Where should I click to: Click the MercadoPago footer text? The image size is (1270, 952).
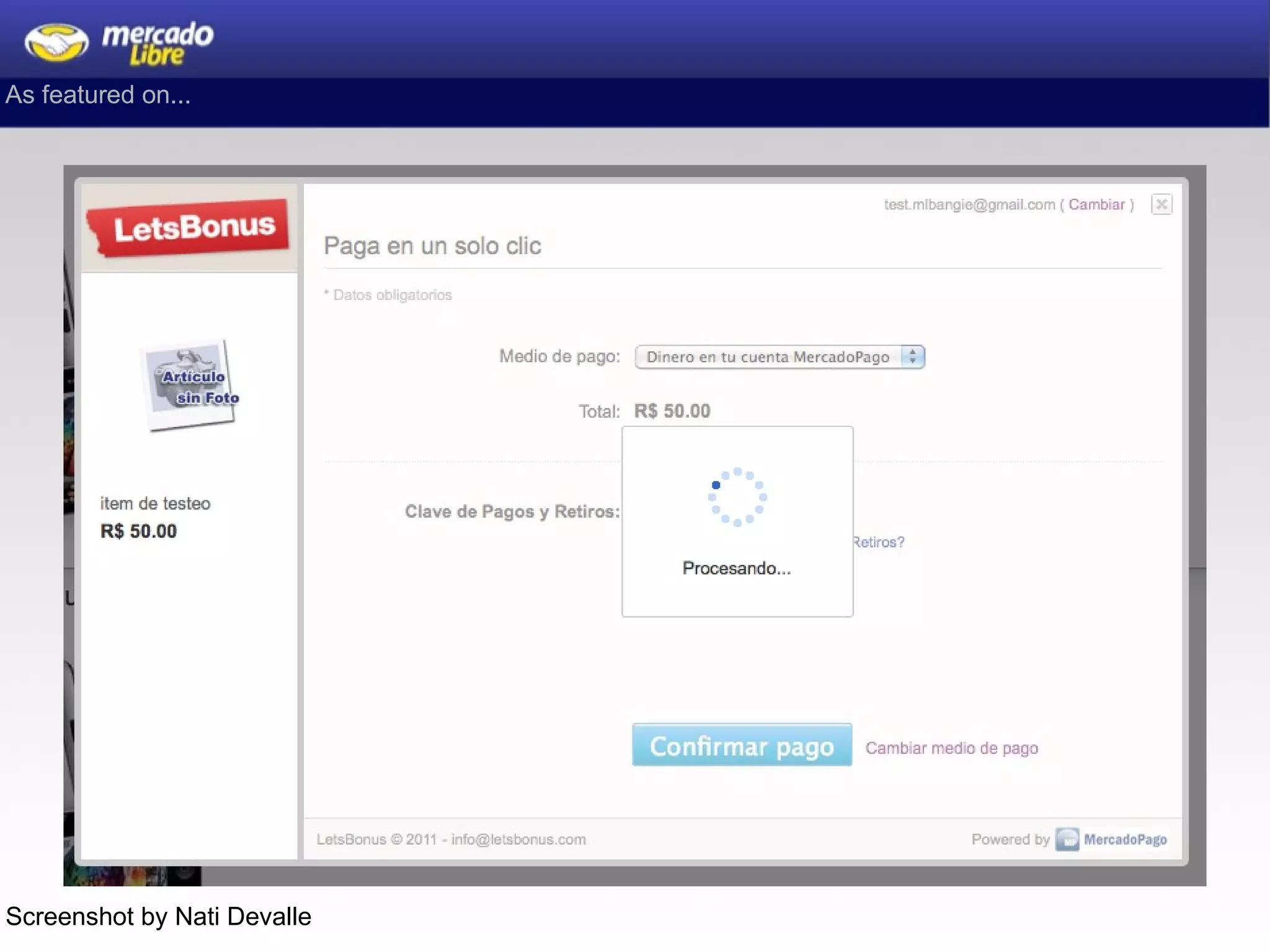[x=1125, y=840]
